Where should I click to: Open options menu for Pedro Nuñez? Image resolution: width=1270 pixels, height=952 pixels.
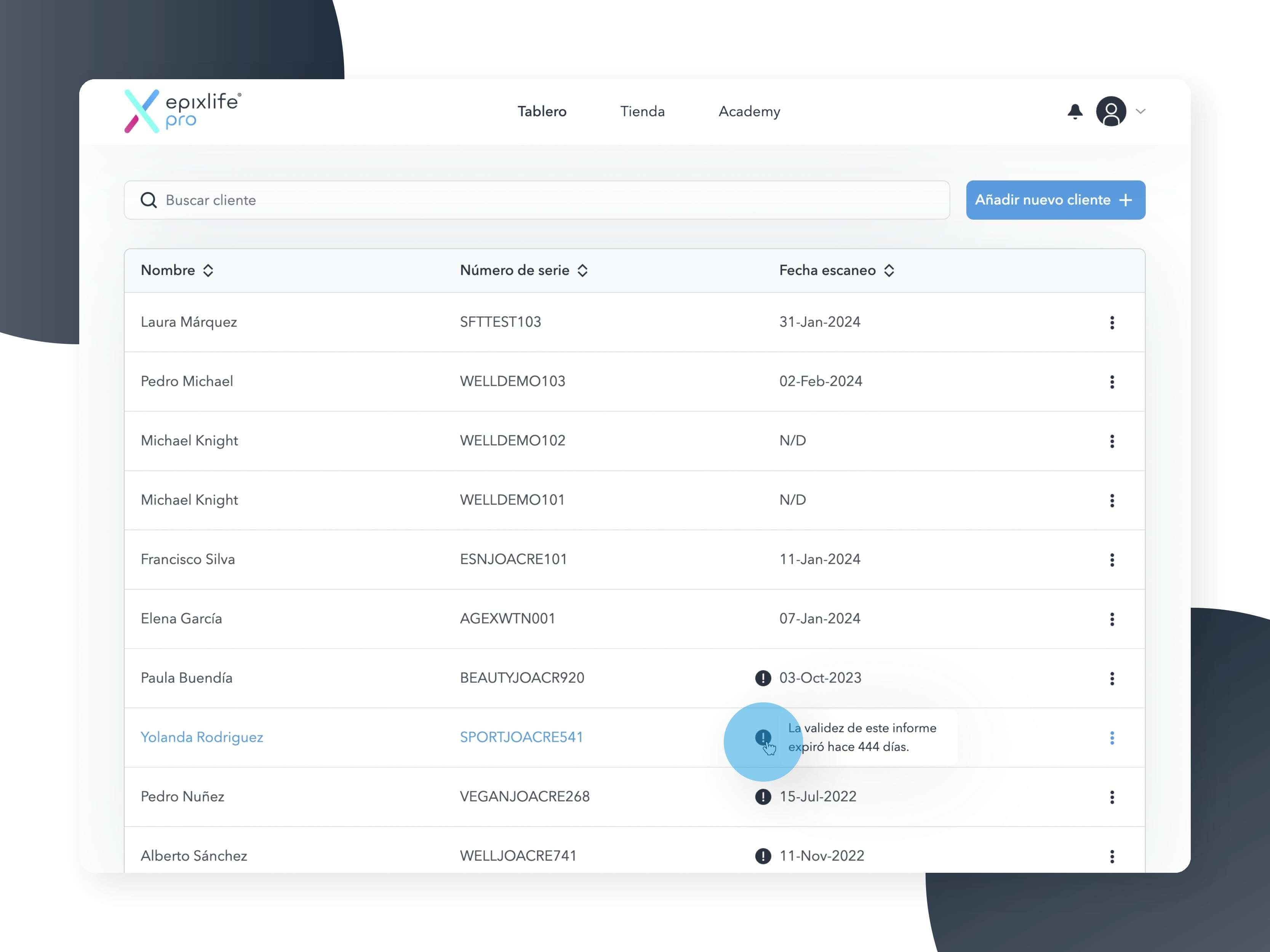coord(1112,797)
